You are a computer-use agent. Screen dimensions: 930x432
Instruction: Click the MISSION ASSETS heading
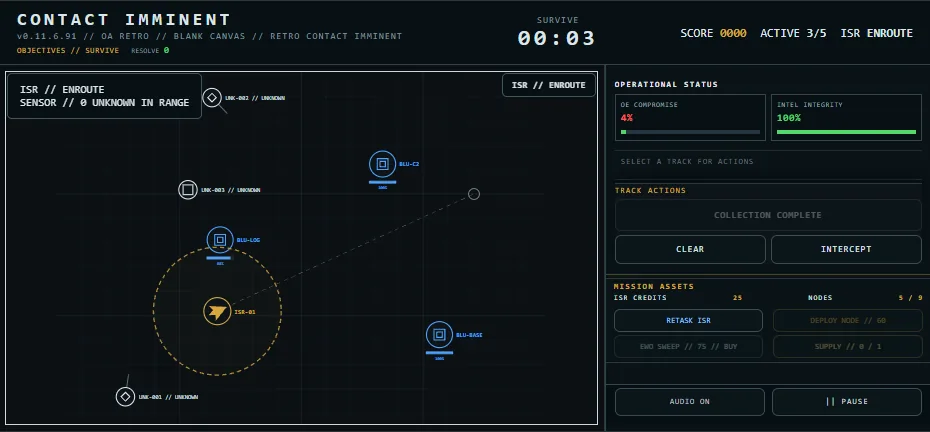tap(654, 287)
